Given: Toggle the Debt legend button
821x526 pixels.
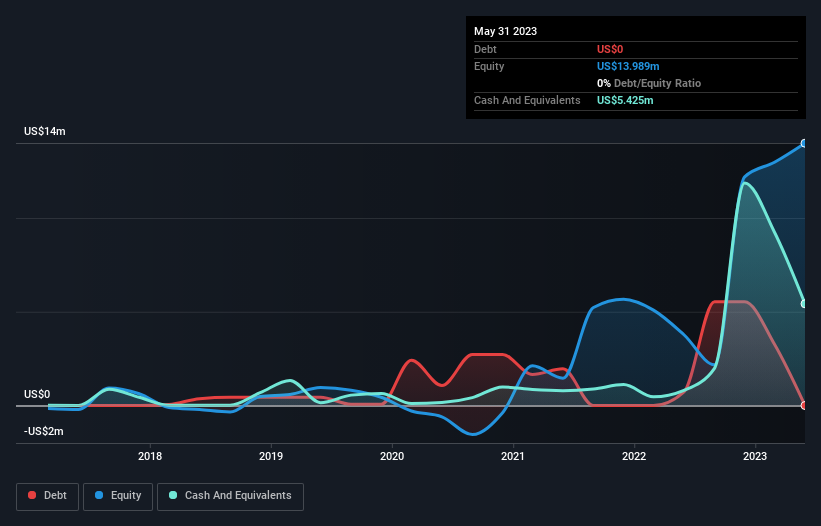Looking at the screenshot, I should pyautogui.click(x=48, y=496).
